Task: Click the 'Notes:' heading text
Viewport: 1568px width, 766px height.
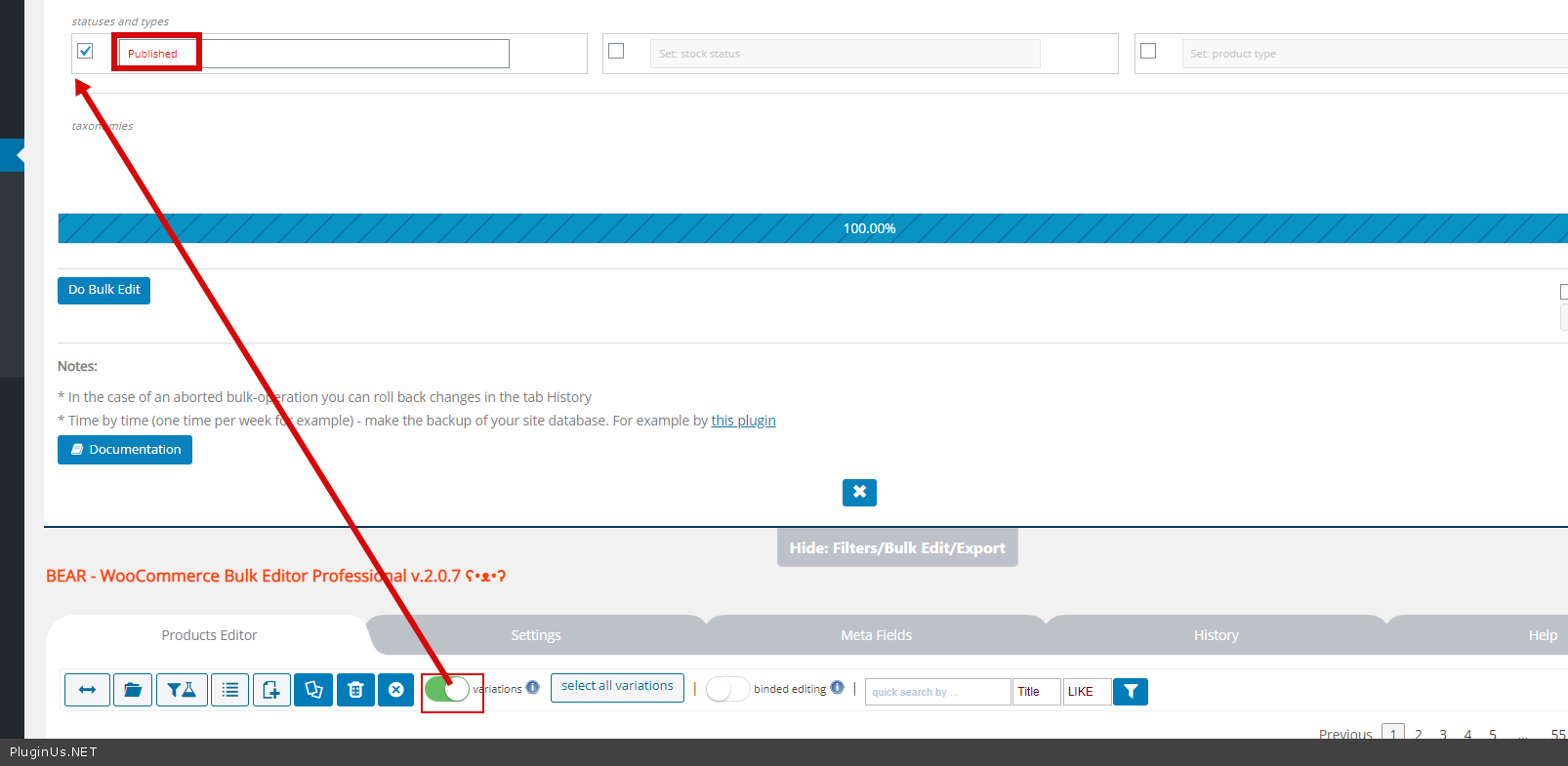Action: tap(77, 366)
